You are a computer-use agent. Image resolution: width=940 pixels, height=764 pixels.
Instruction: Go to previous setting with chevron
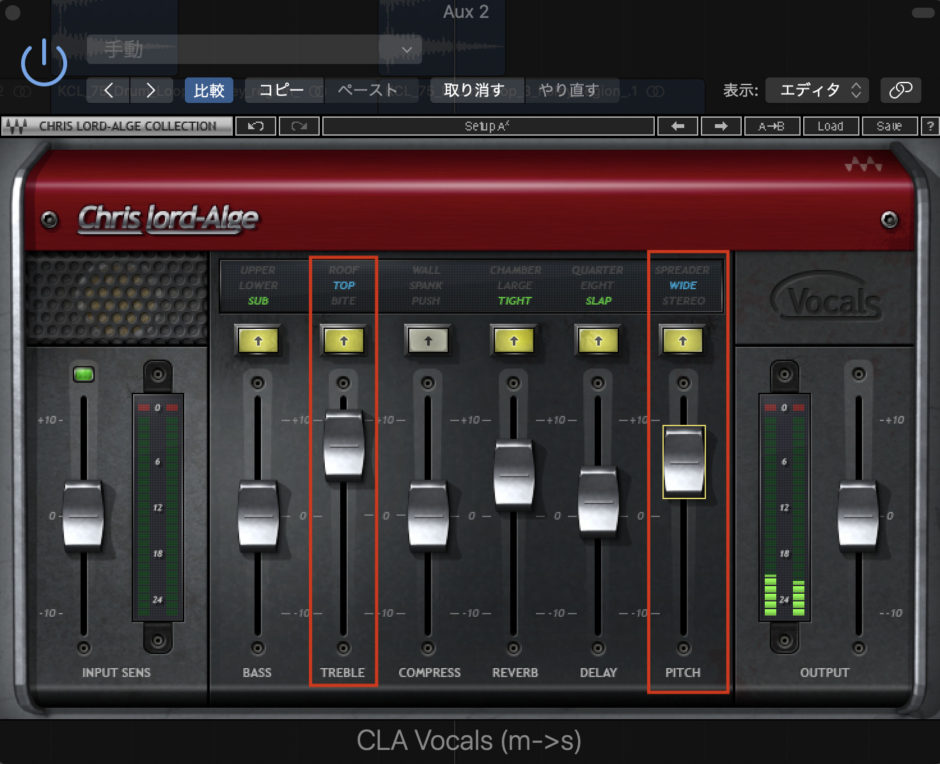[x=109, y=90]
